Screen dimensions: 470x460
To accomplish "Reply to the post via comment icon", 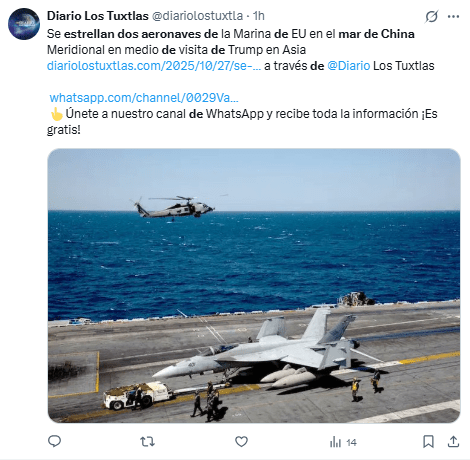I will [x=54, y=442].
